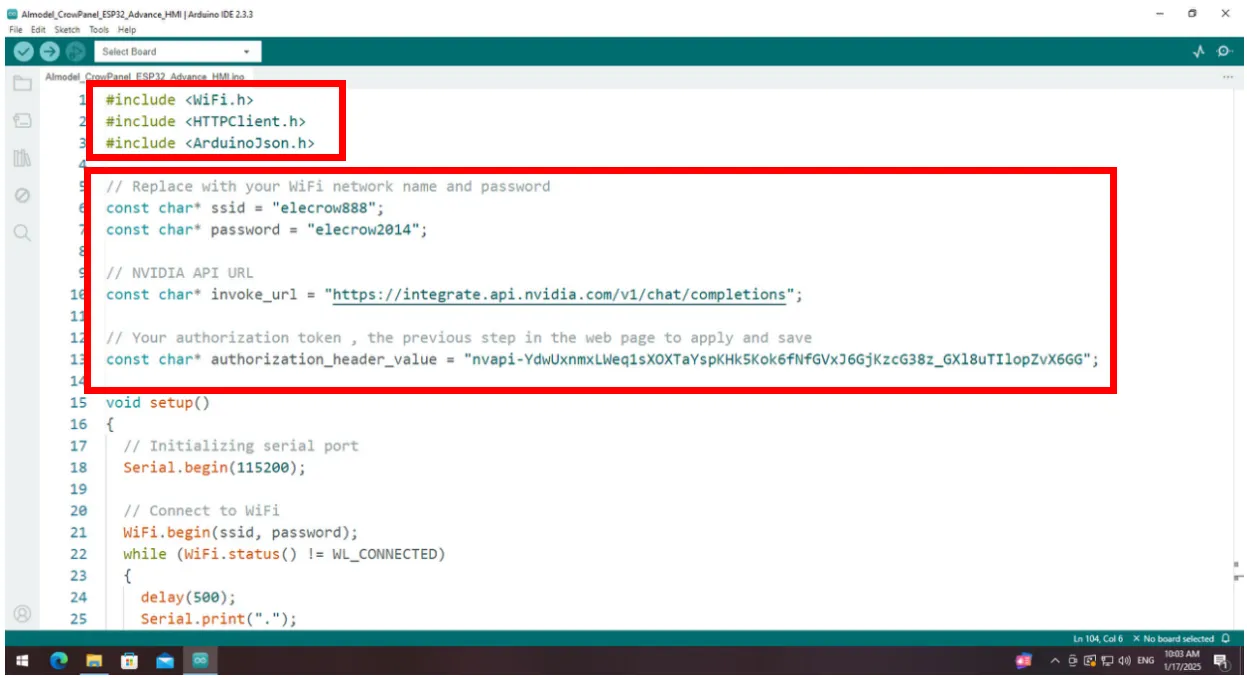This screenshot has width=1247, height=678.
Task: Open the Tools menu
Action: coord(98,30)
